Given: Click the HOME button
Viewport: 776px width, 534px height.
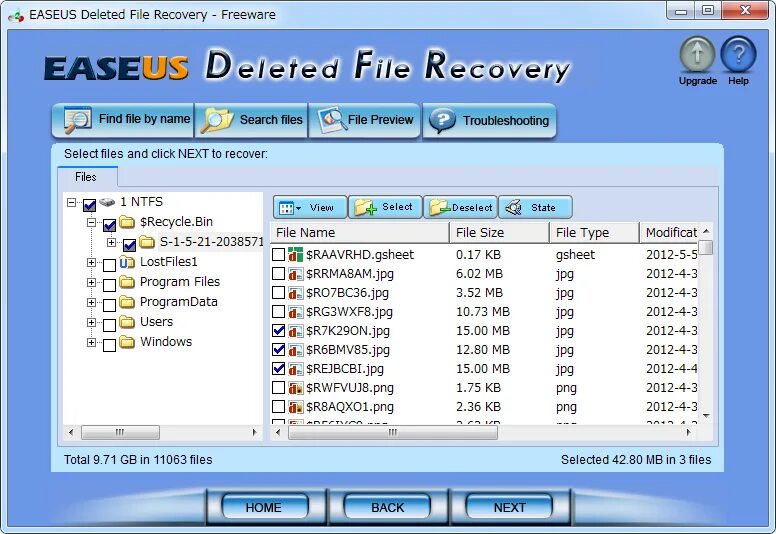Looking at the screenshot, I should [x=264, y=507].
